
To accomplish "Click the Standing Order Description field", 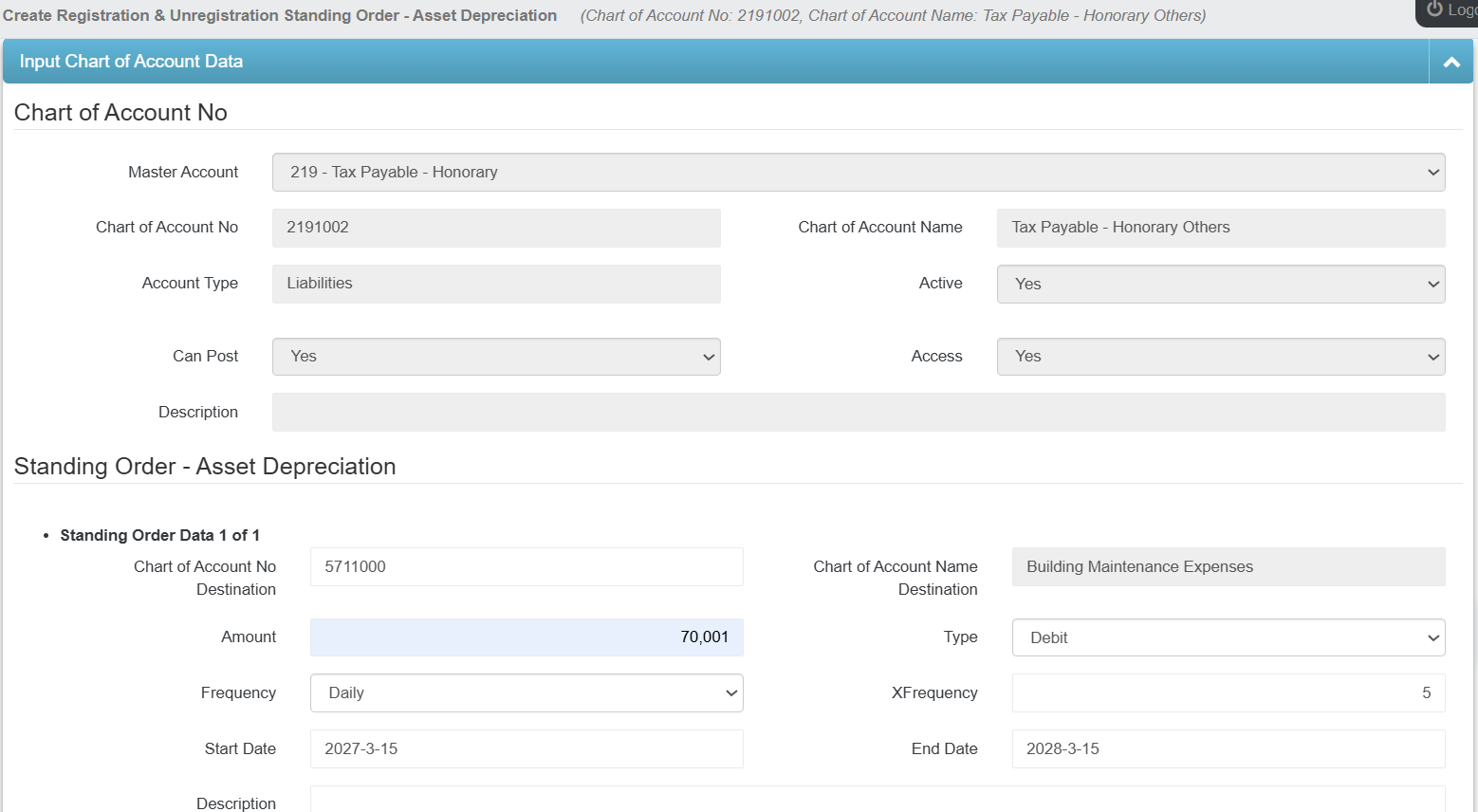I will [877, 801].
